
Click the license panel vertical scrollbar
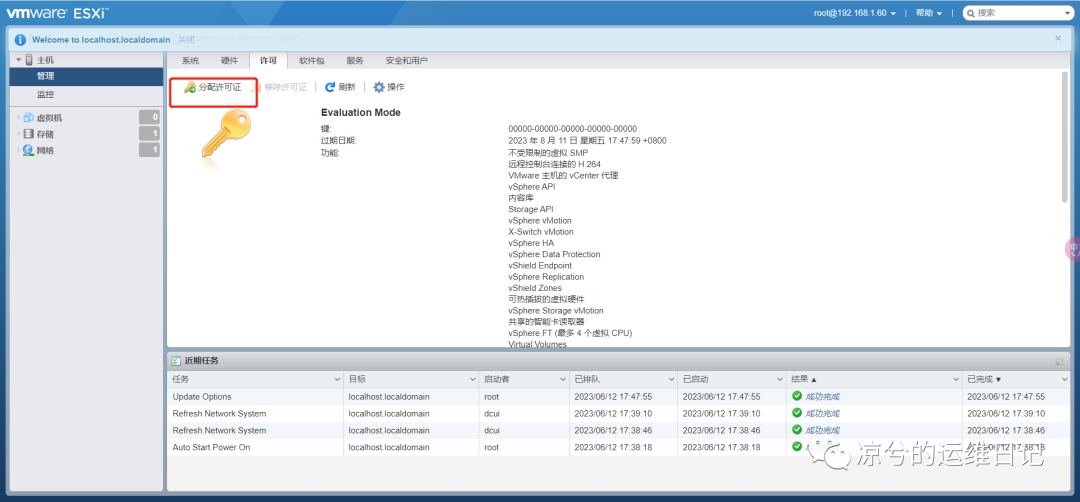pyautogui.click(x=1065, y=136)
